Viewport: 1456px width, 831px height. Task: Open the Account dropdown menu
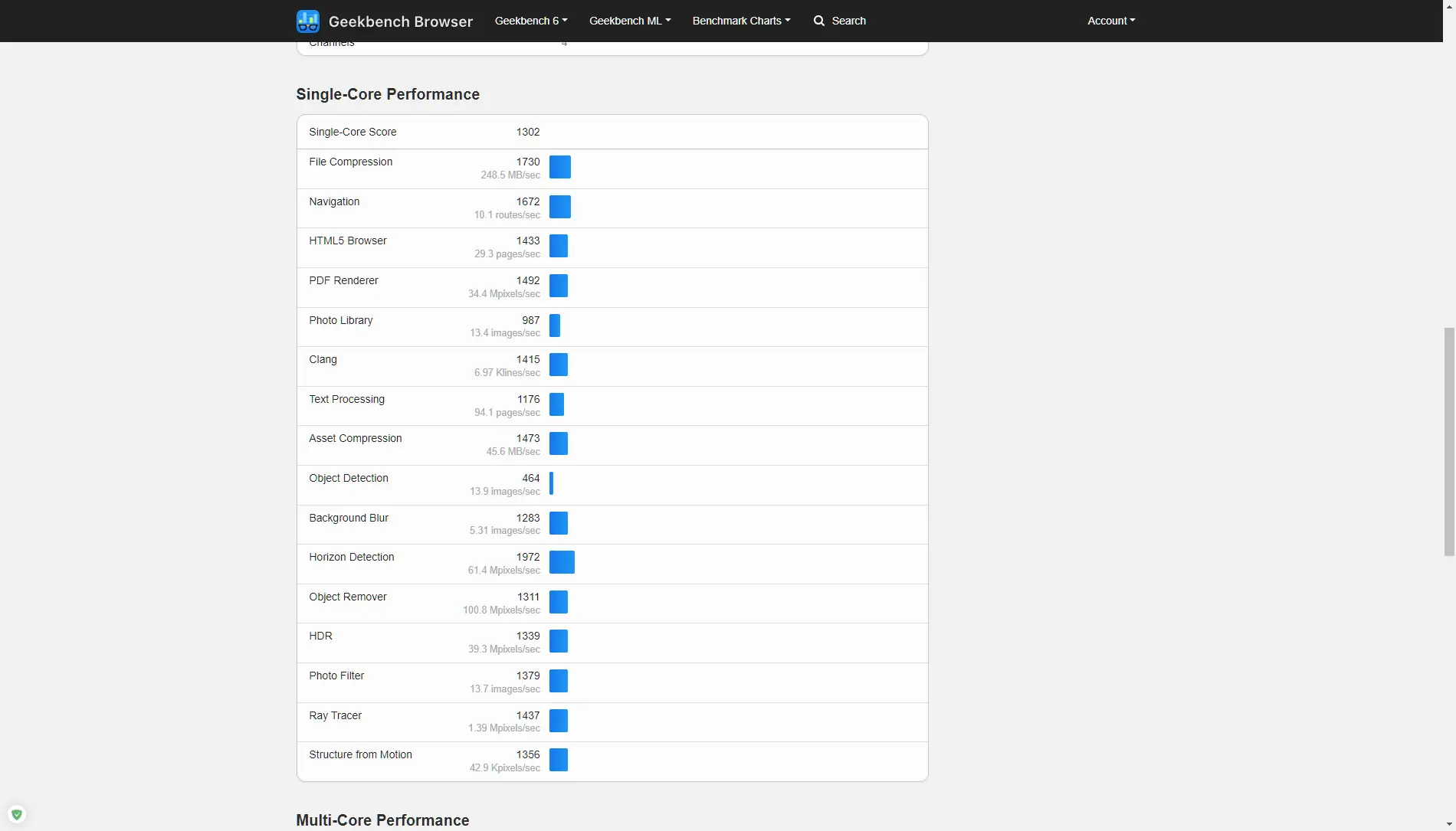tap(1111, 21)
